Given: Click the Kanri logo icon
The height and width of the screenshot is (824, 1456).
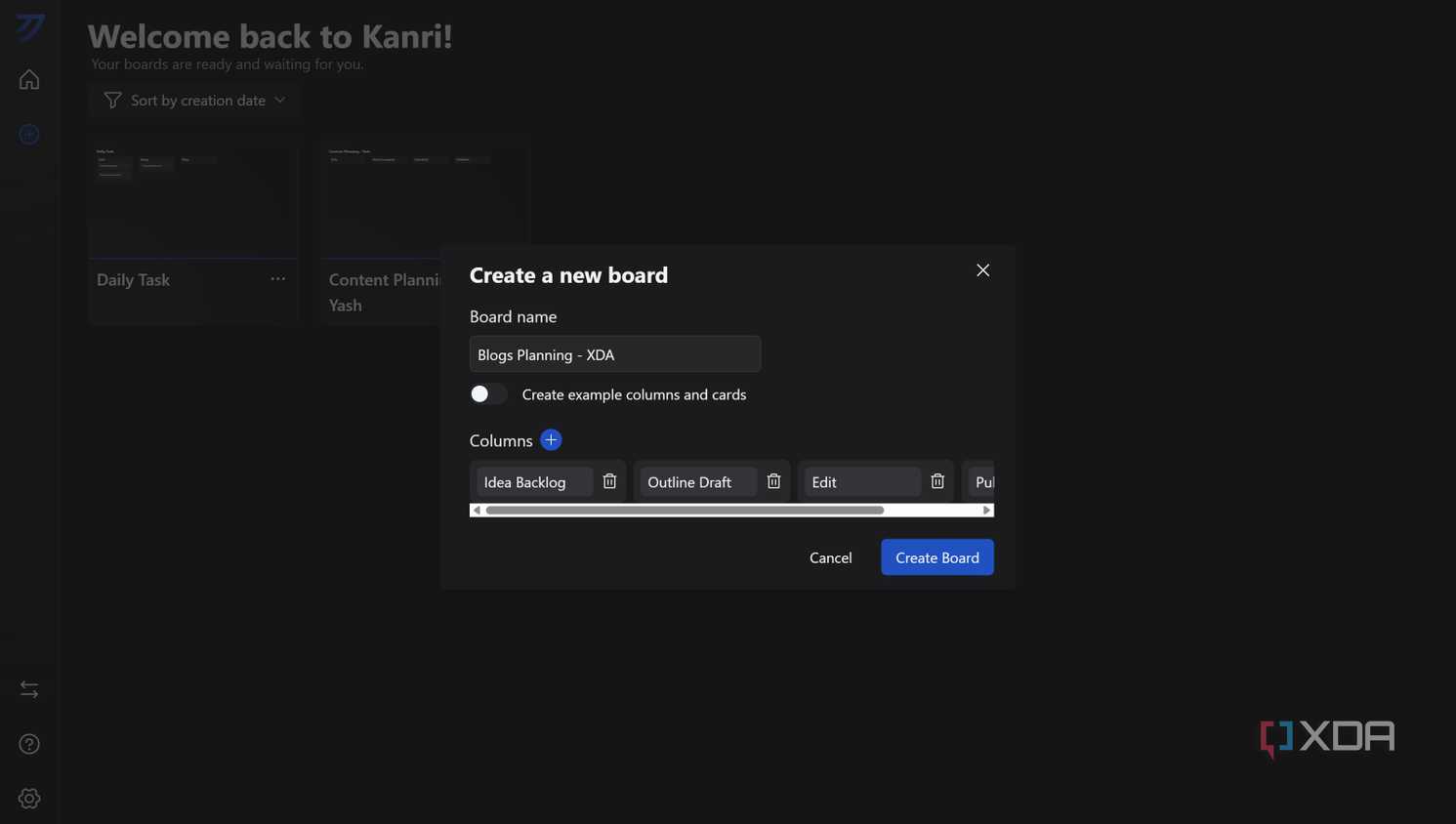Looking at the screenshot, I should tap(30, 27).
